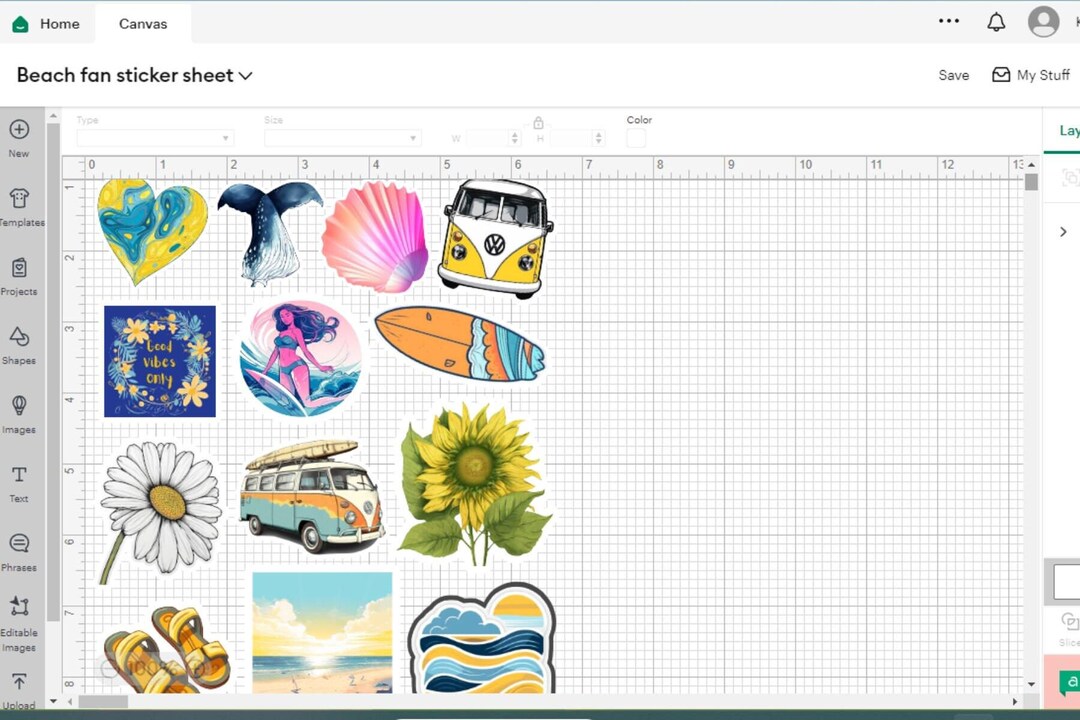
Task: Switch to the Home tab
Action: tap(48, 23)
